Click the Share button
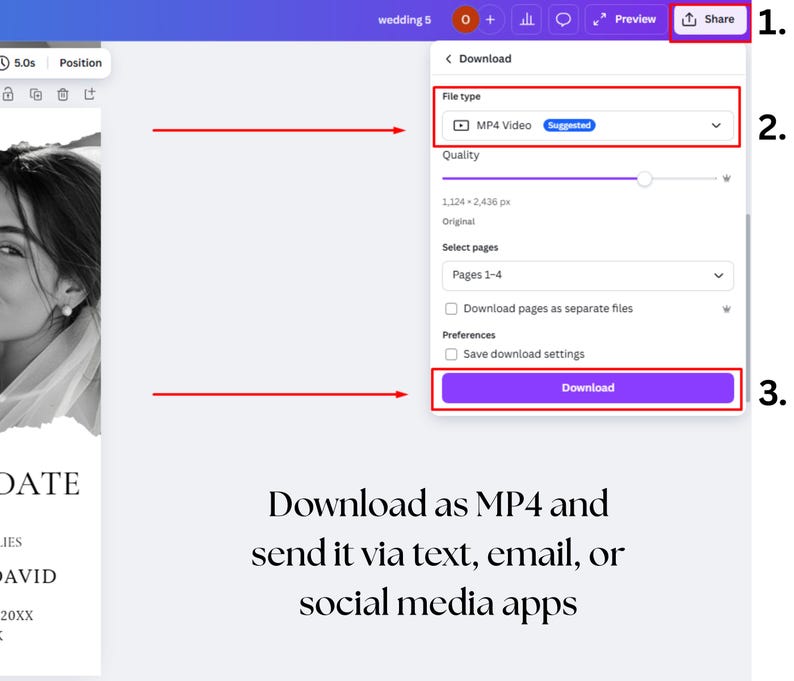Image resolution: width=794 pixels, height=681 pixels. pos(708,20)
